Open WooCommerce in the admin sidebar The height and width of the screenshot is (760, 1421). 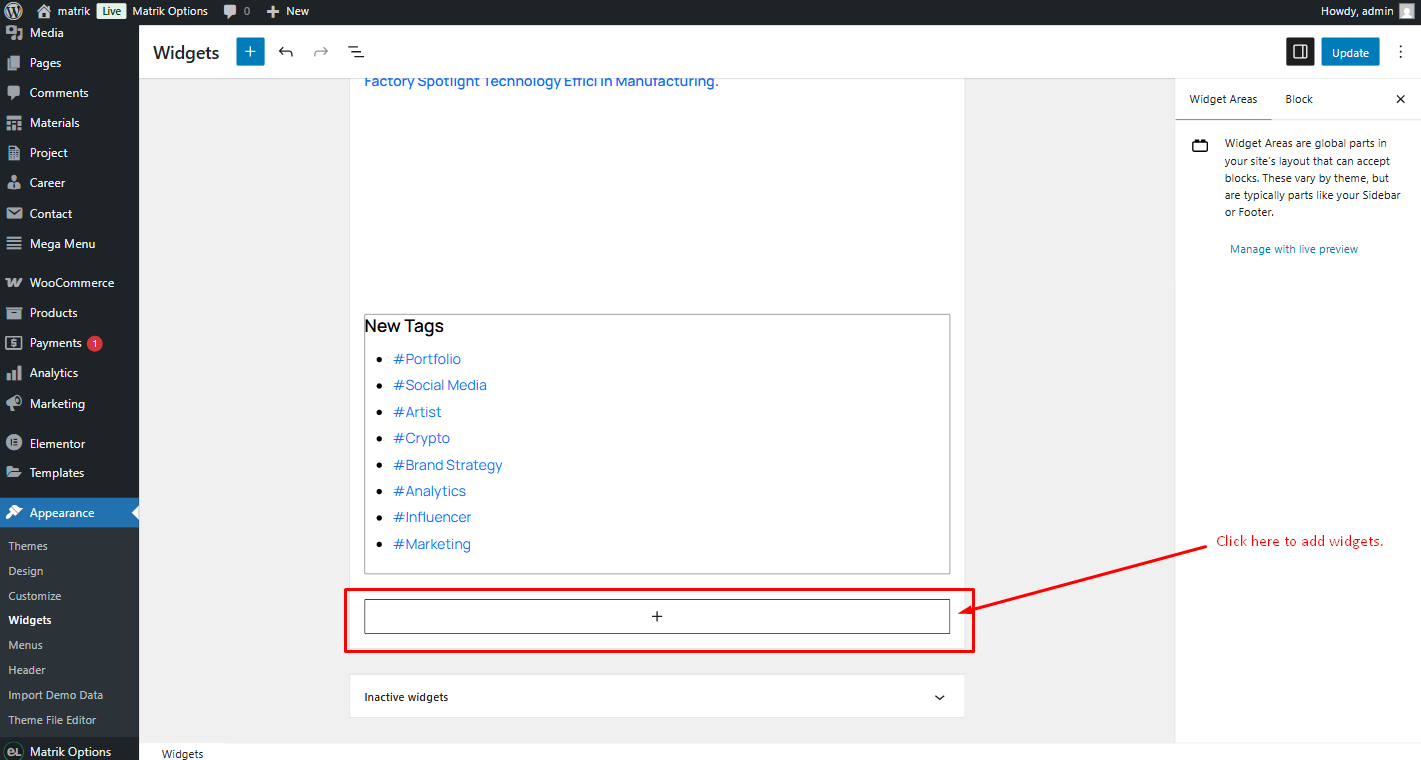tap(69, 283)
